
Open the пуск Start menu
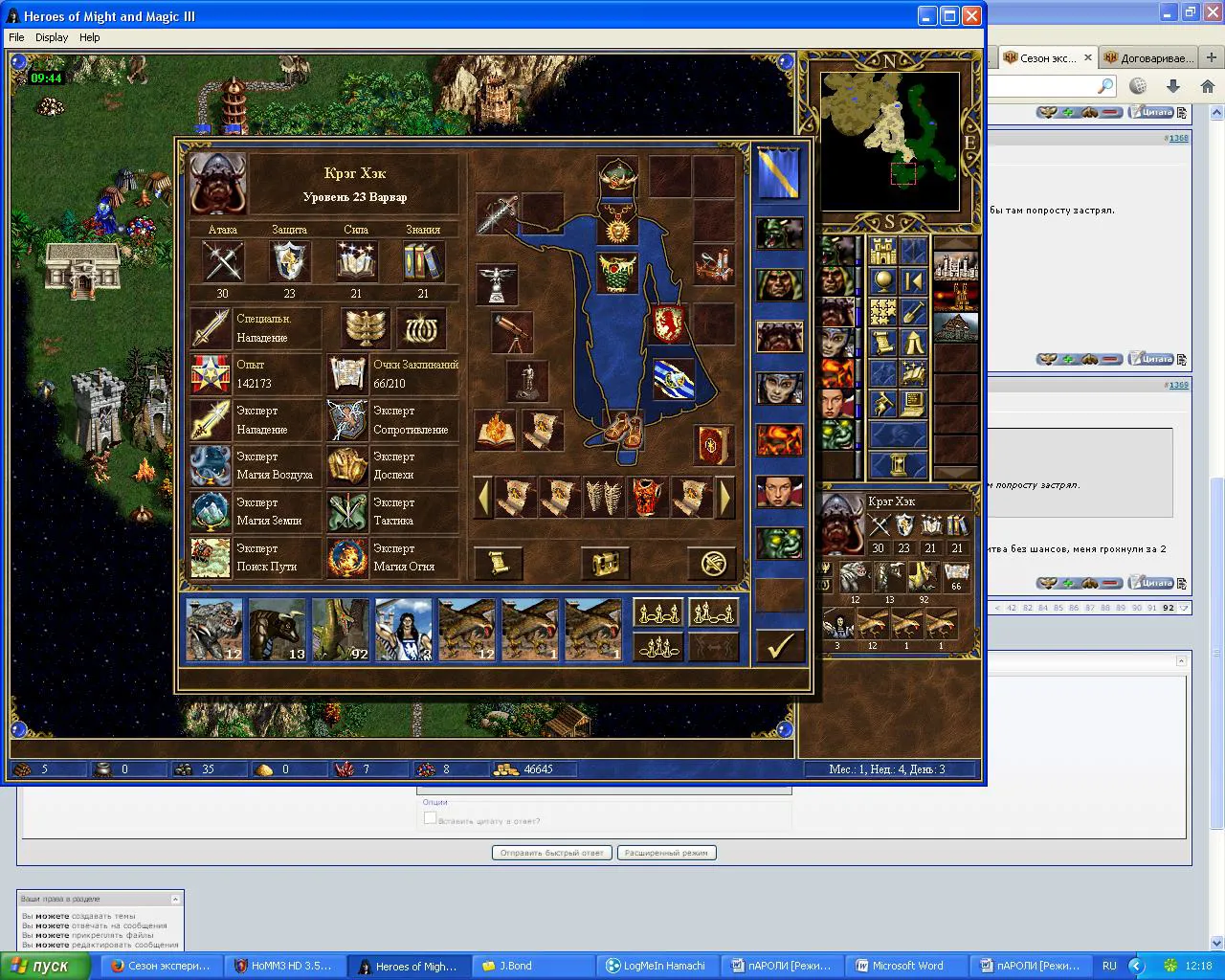[x=46, y=966]
